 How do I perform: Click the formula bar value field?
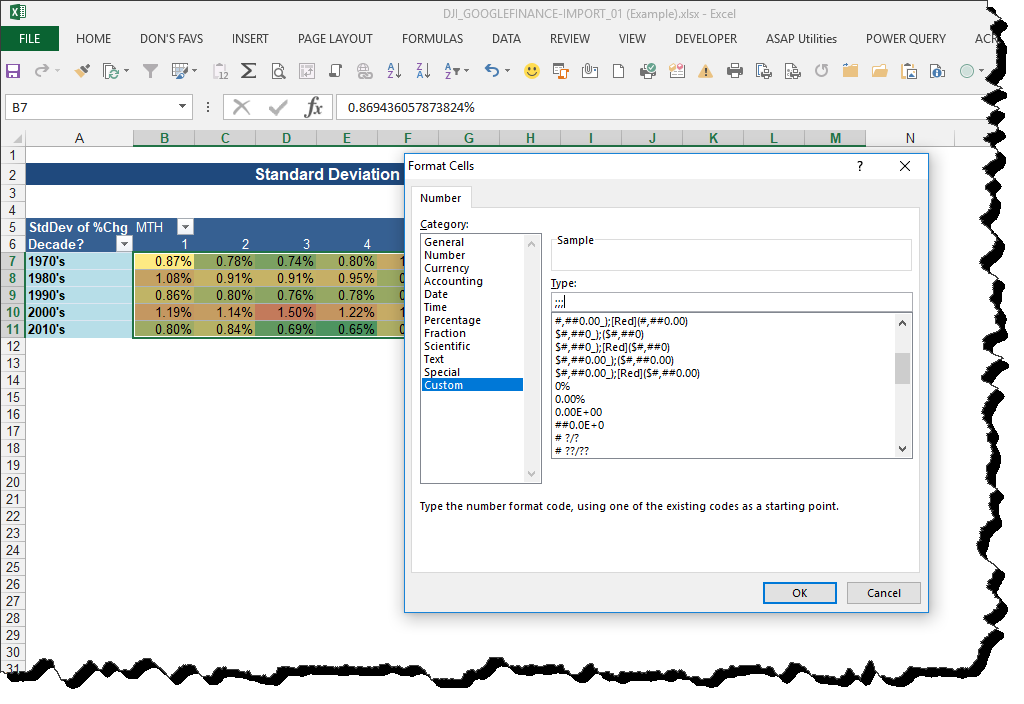[663, 107]
